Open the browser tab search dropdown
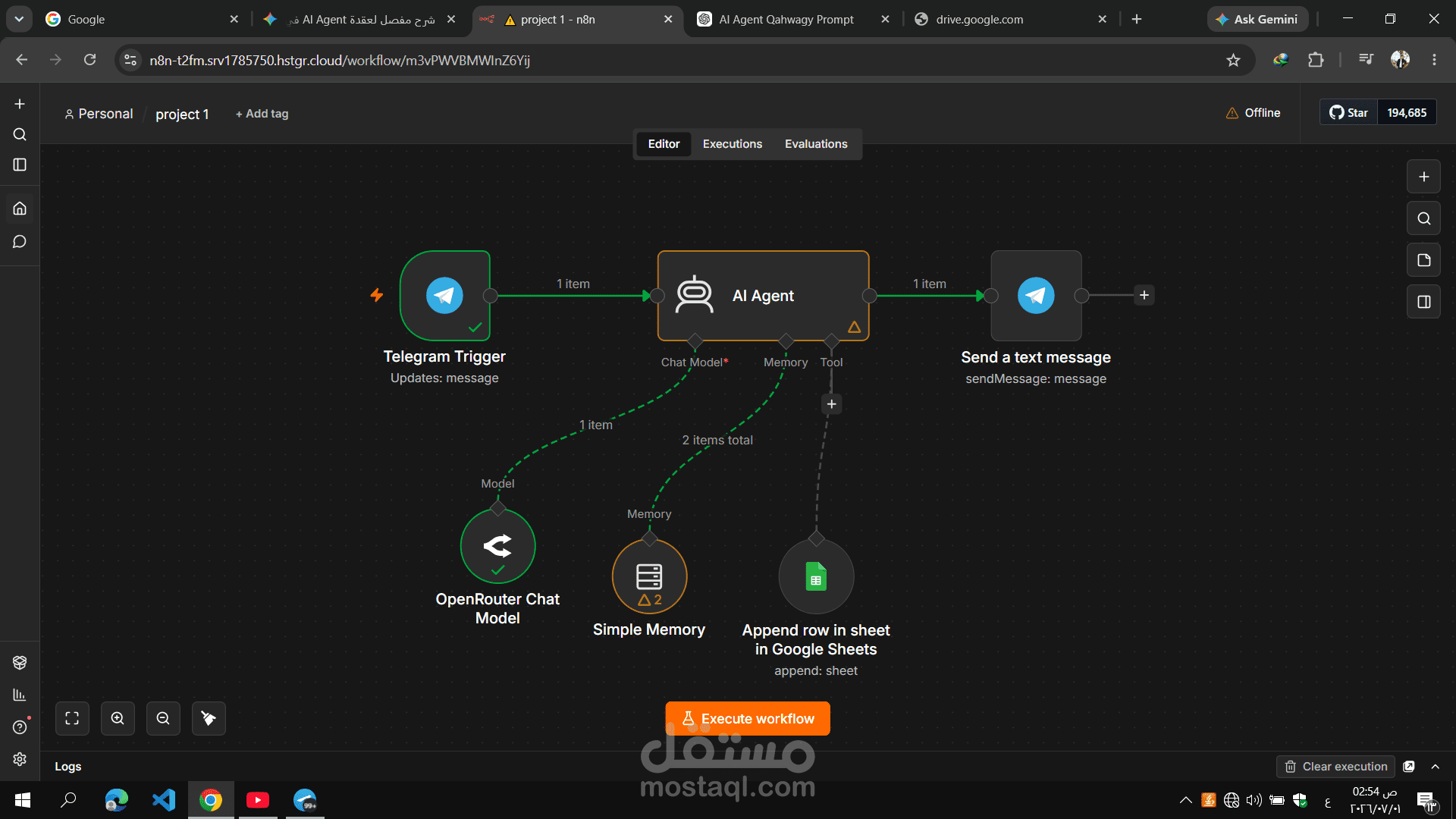 coord(19,19)
